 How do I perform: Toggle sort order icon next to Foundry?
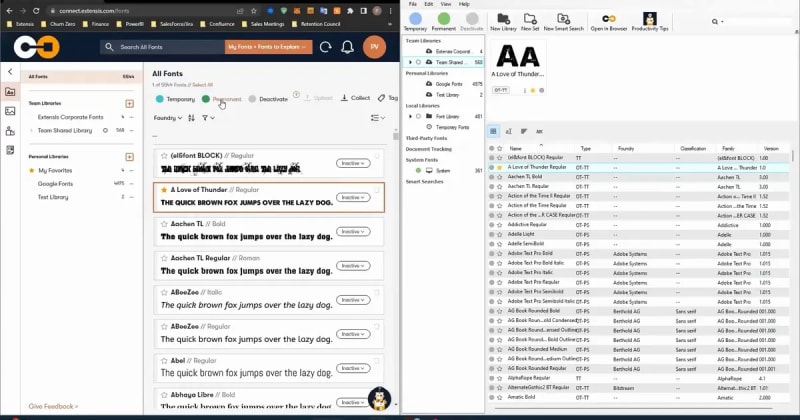click(x=191, y=118)
